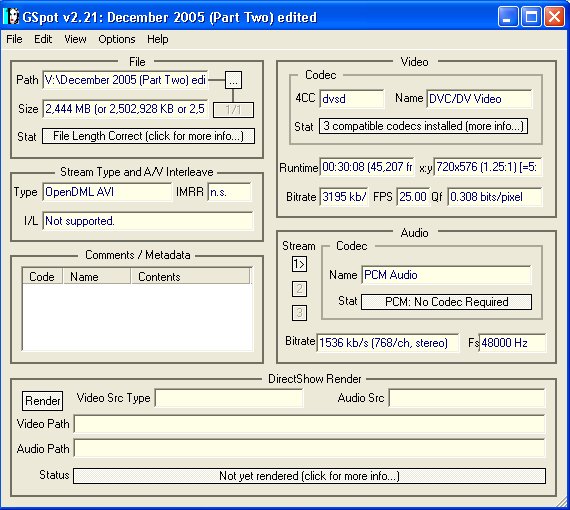Open the Help menu
The height and width of the screenshot is (510, 570).
click(x=157, y=39)
